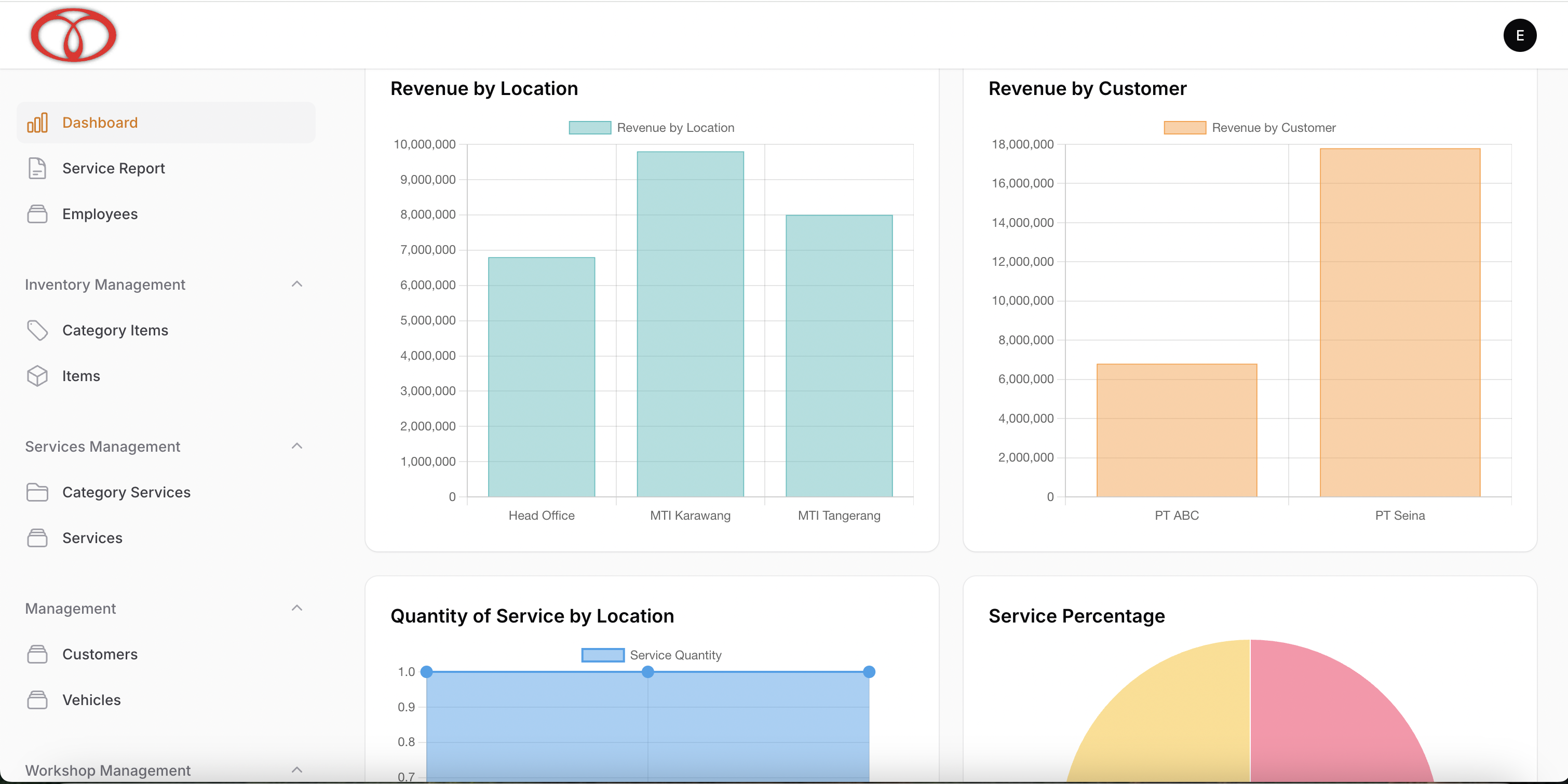Click Services Management section header
Screen dimensions: 1568x784
coord(102,446)
